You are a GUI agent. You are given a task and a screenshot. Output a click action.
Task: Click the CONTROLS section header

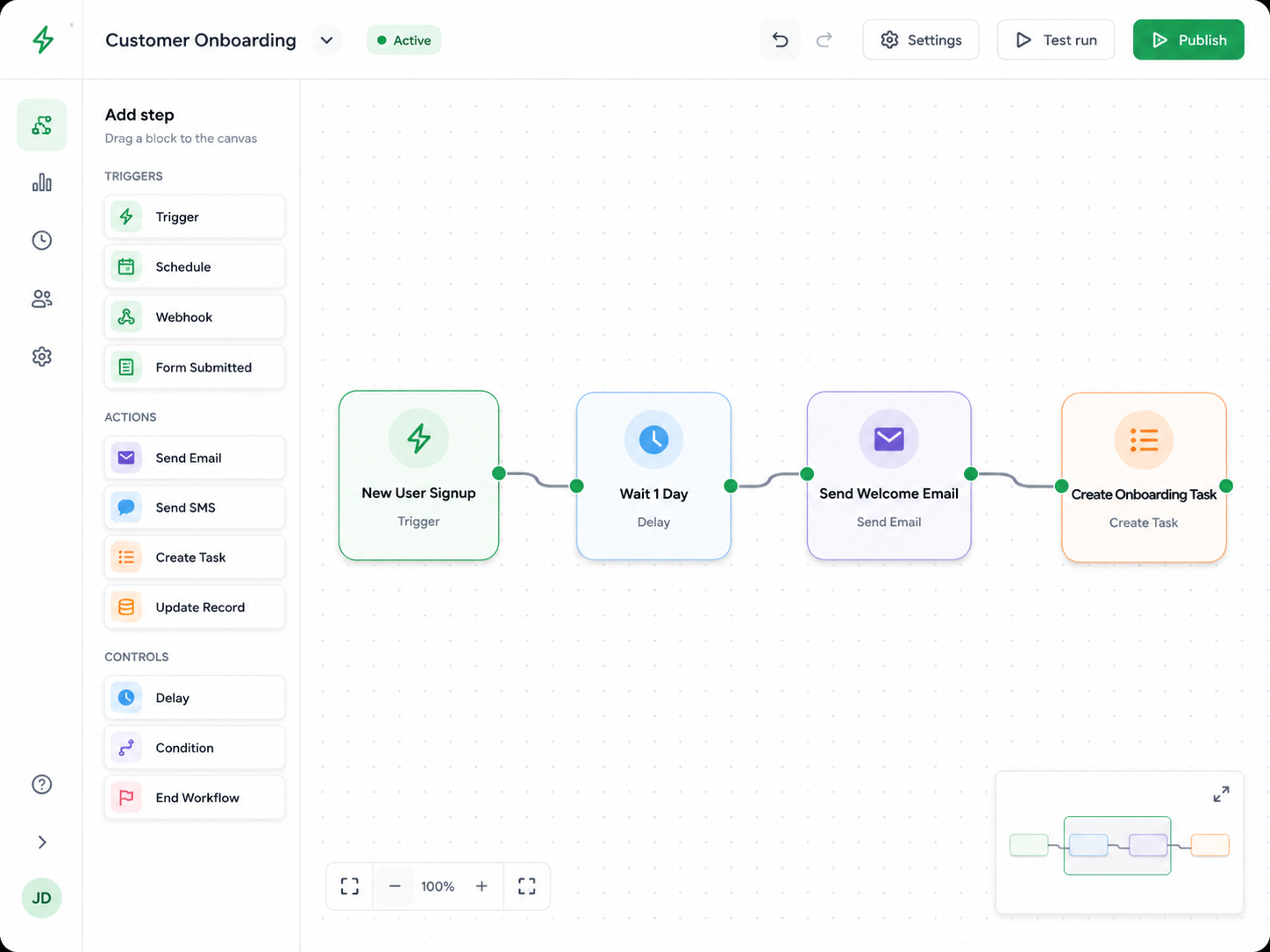pos(137,657)
